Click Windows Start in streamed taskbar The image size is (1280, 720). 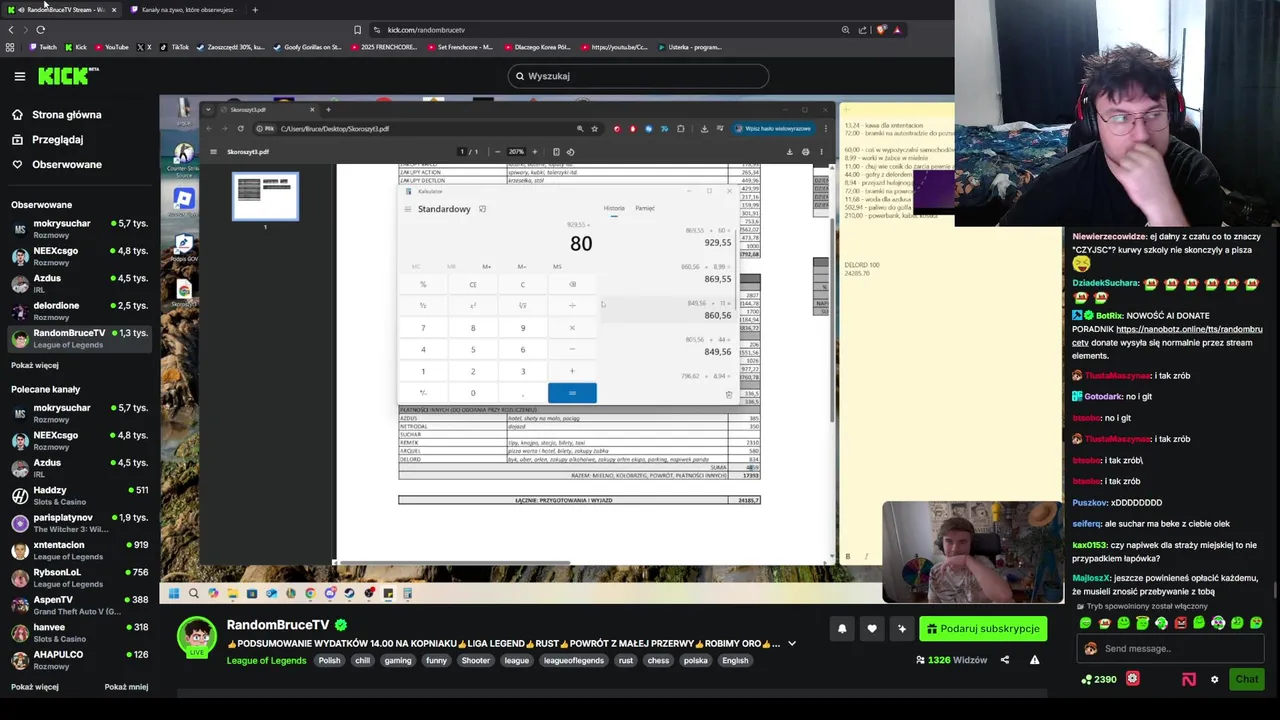point(174,593)
